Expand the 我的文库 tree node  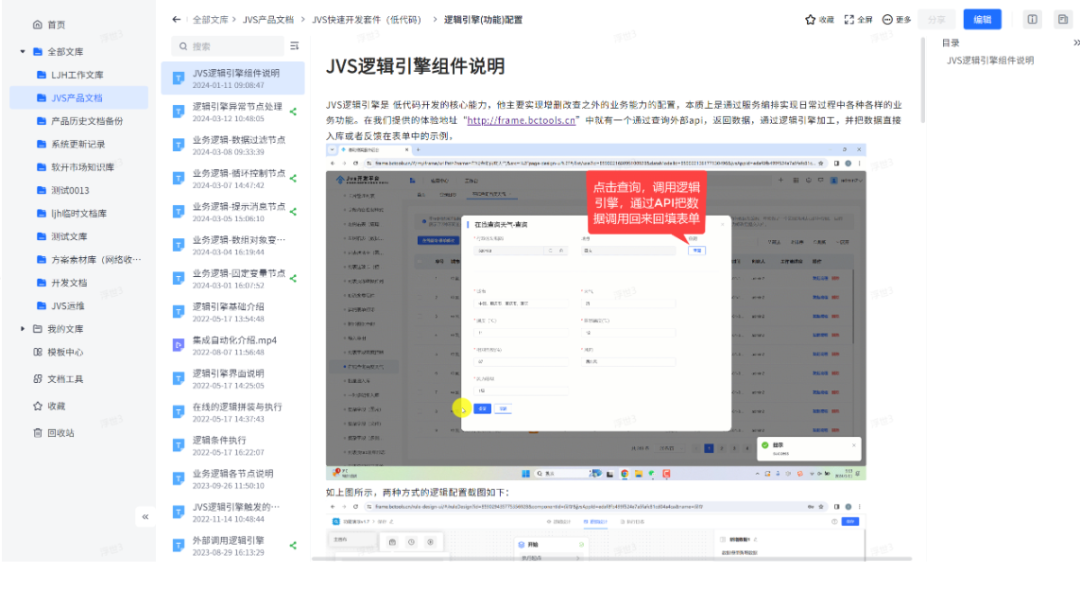point(22,329)
